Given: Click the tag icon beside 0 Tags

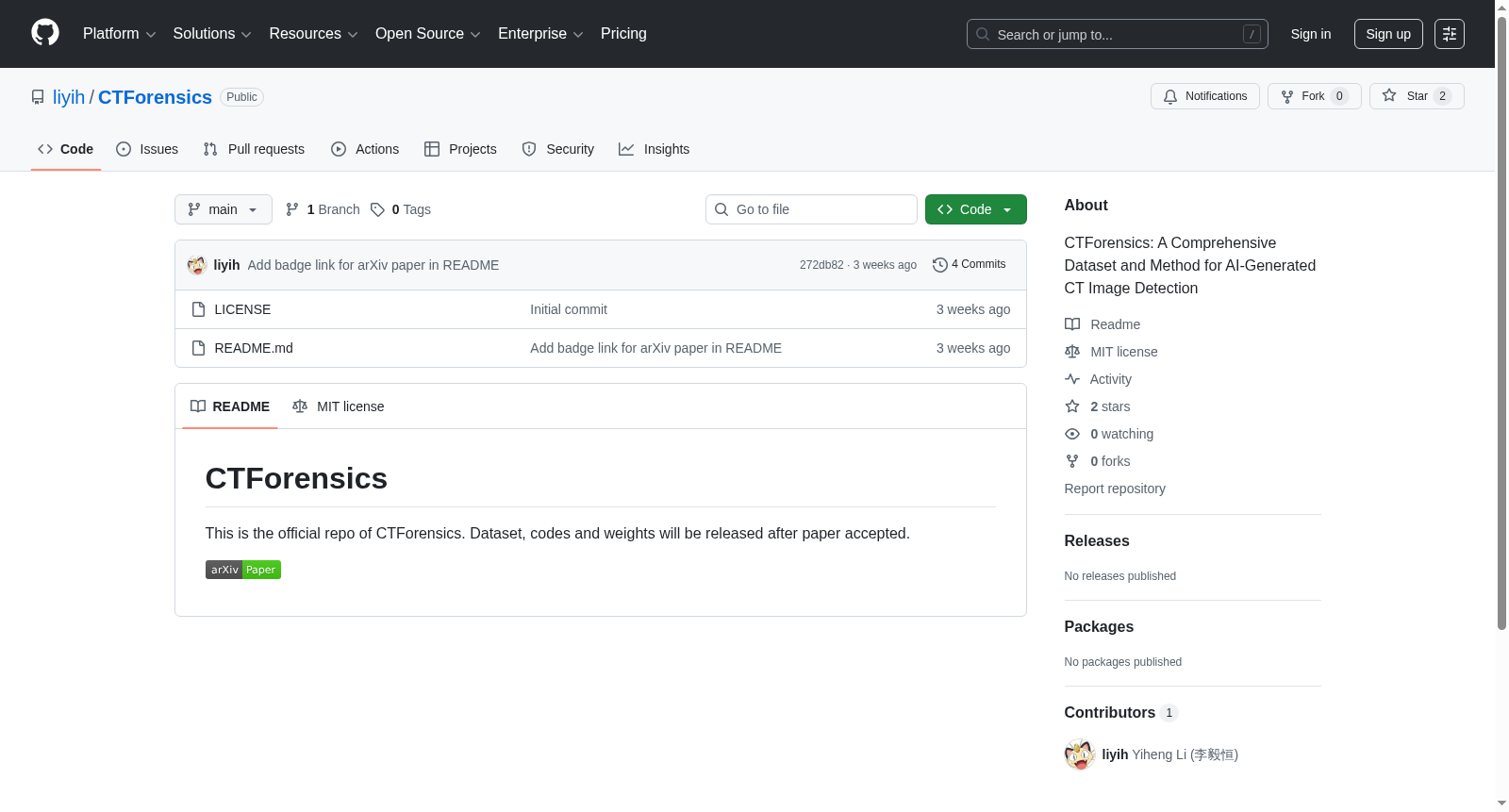Looking at the screenshot, I should [377, 209].
